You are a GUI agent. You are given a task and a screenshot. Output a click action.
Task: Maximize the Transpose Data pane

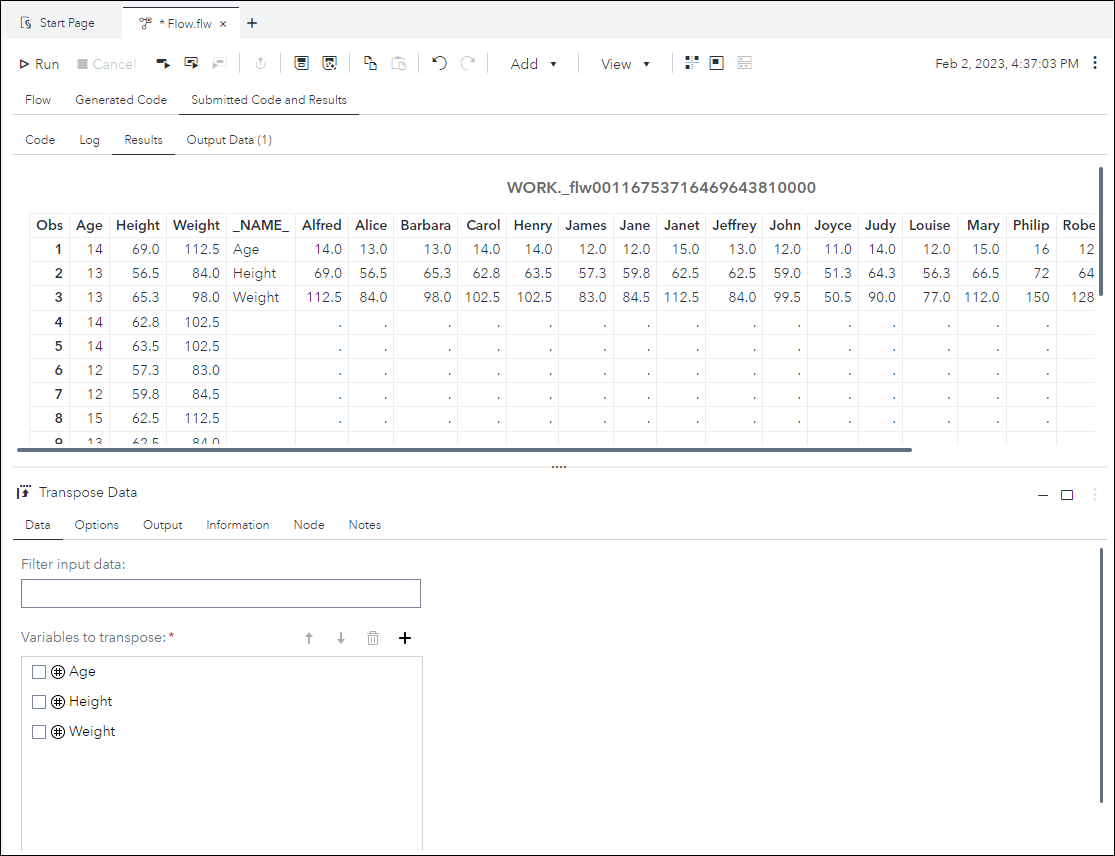tap(1067, 494)
